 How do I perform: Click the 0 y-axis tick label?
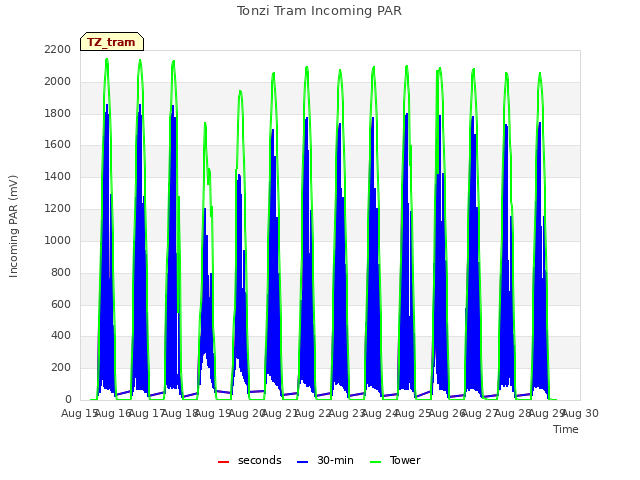click(x=68, y=399)
